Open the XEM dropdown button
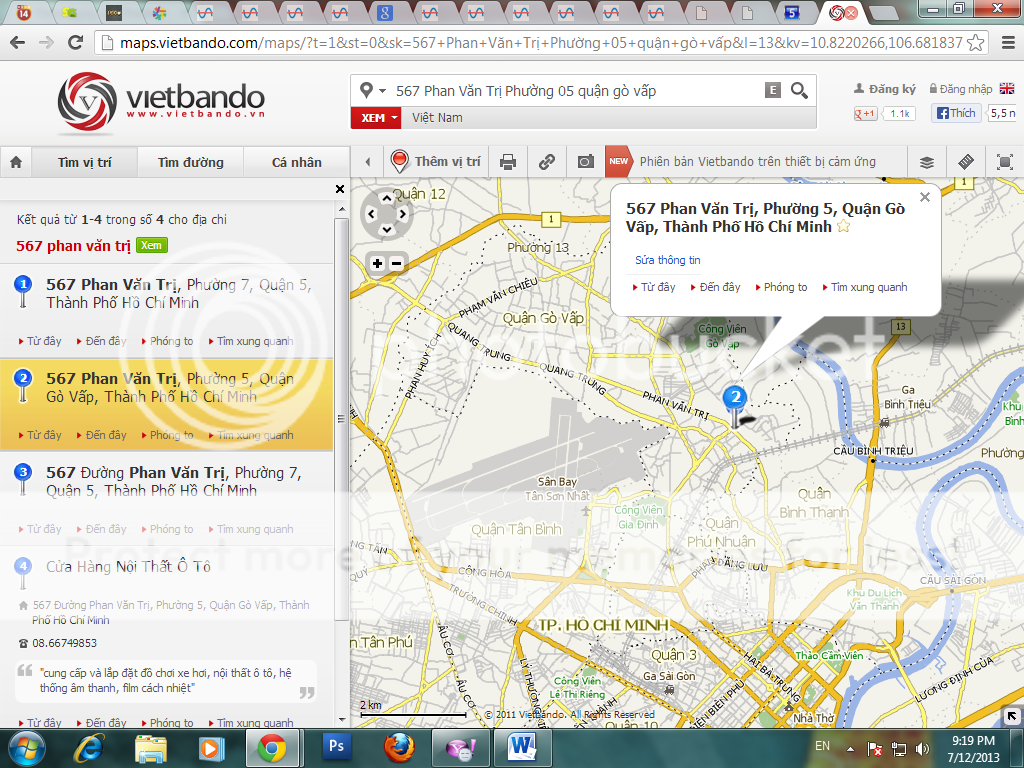The height and width of the screenshot is (768, 1024). [376, 118]
